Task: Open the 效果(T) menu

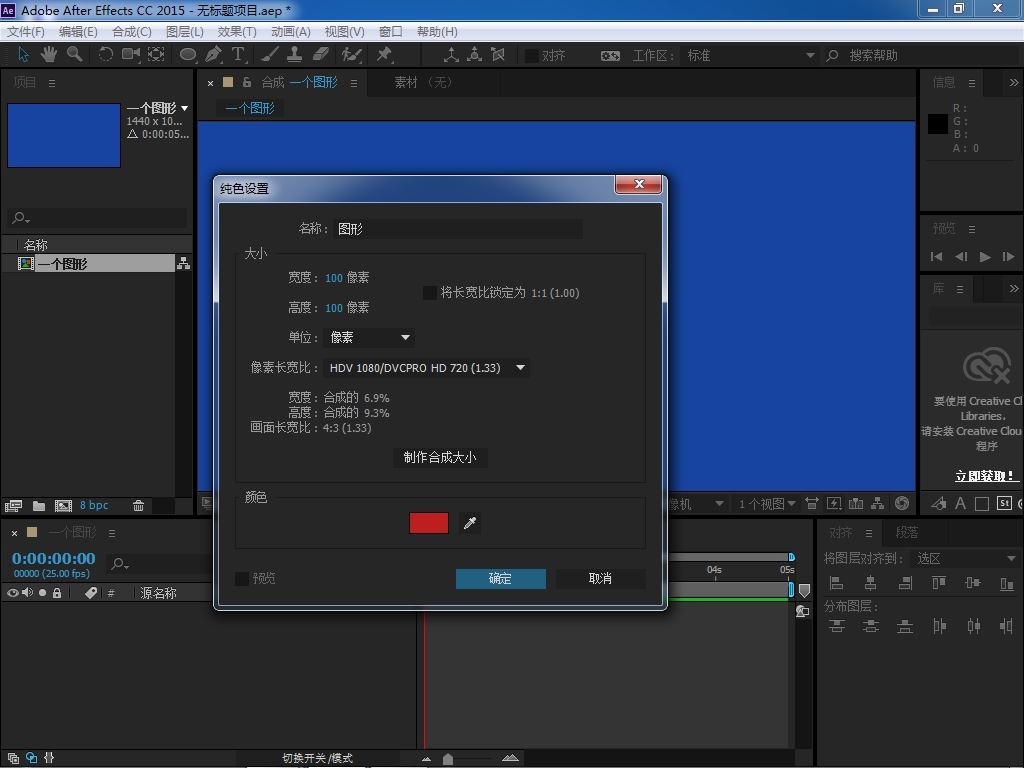Action: pyautogui.click(x=237, y=31)
